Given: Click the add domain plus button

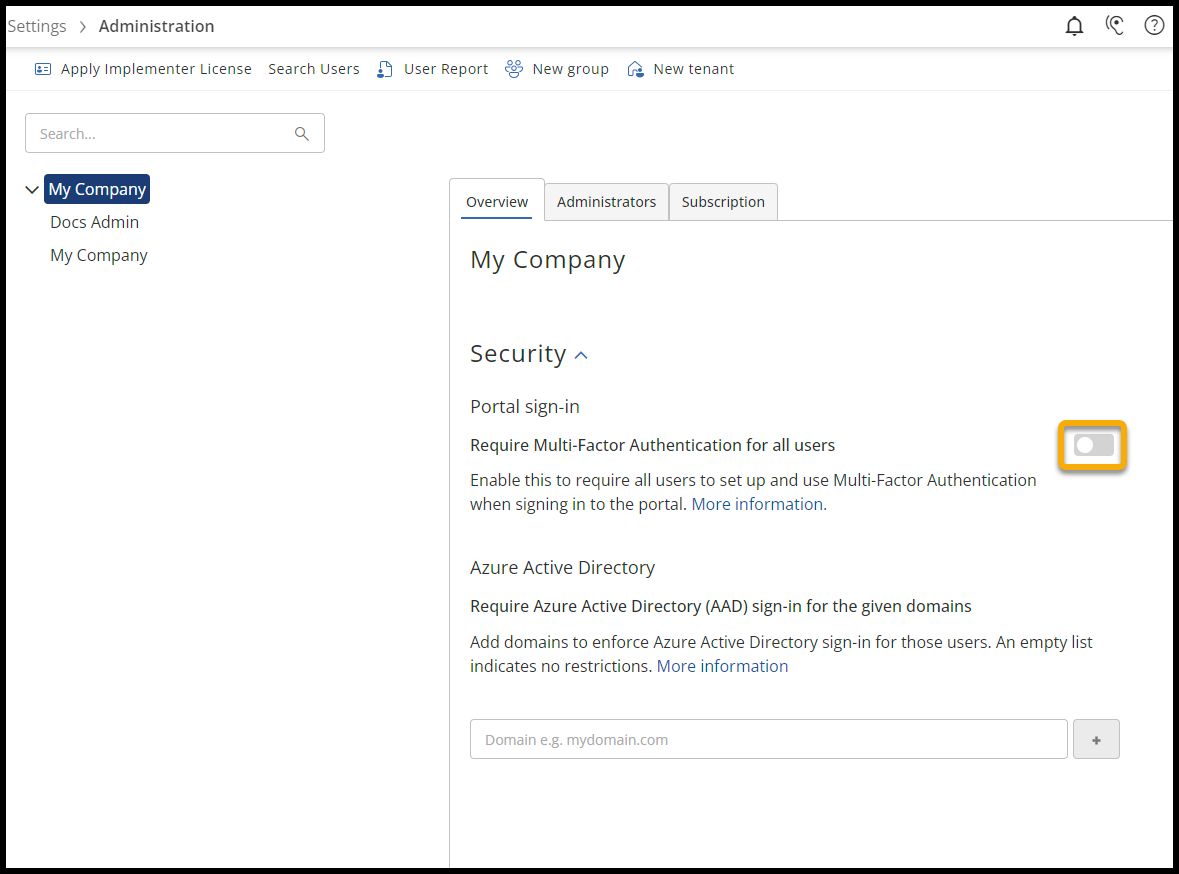Looking at the screenshot, I should point(1096,740).
